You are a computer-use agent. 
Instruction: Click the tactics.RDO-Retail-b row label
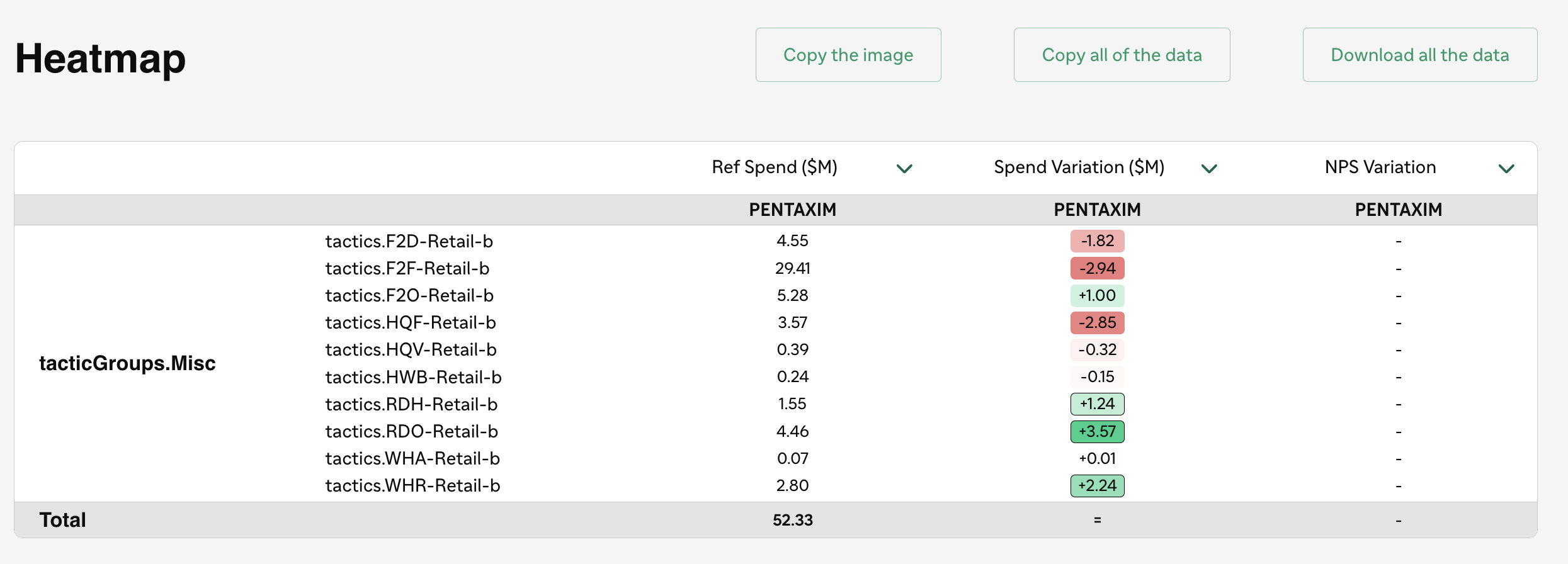pyautogui.click(x=412, y=431)
